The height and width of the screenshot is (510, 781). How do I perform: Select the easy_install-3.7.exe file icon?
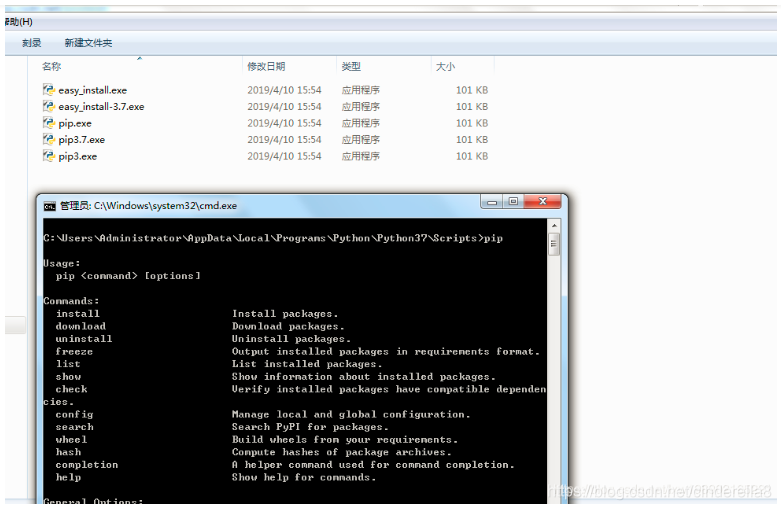(48, 106)
